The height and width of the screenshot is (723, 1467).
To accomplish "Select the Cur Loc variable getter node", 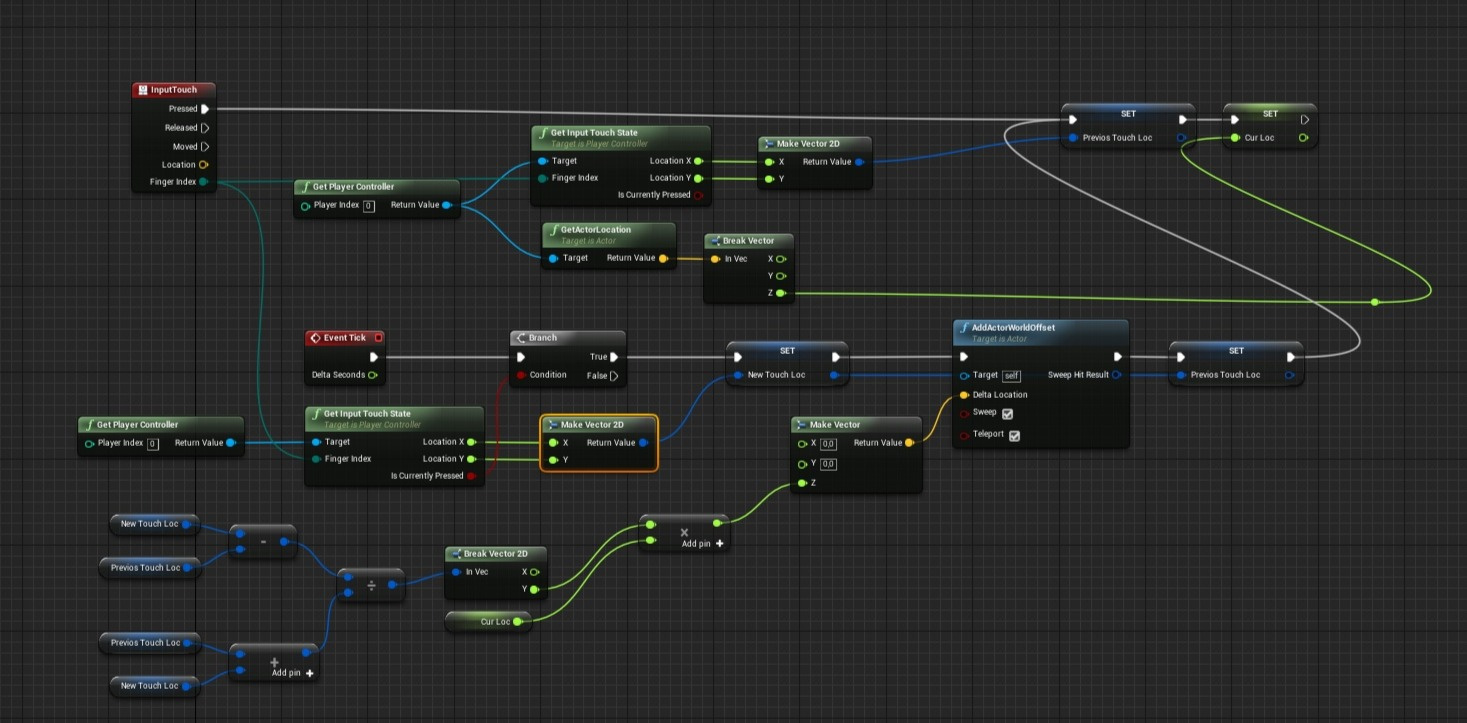I will click(488, 622).
